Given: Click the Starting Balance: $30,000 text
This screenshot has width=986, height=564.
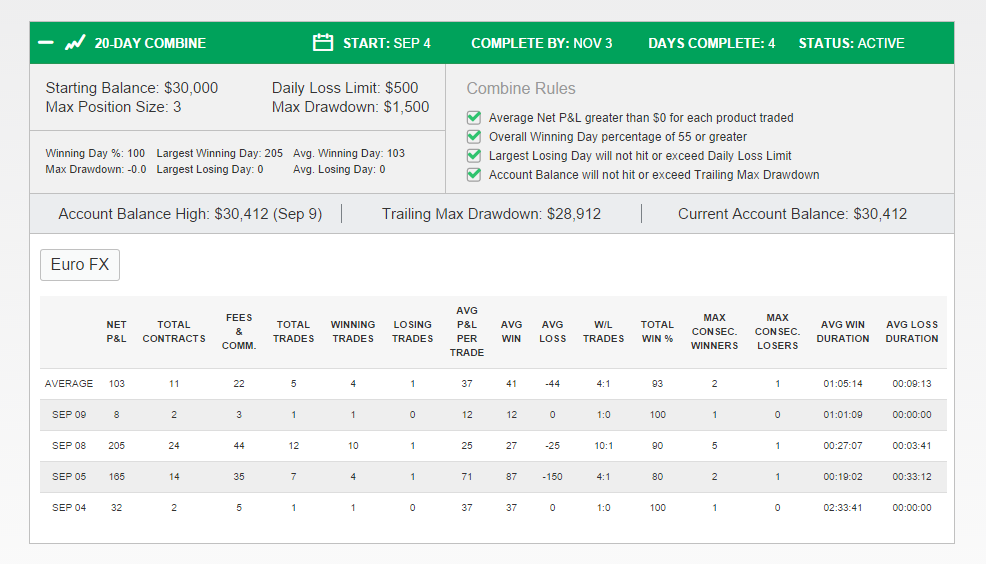Looking at the screenshot, I should [x=131, y=88].
